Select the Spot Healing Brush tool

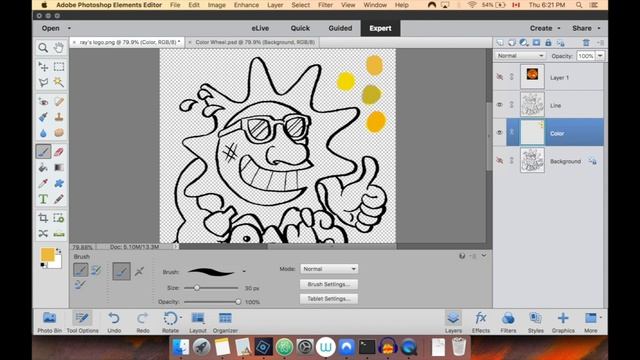(59, 102)
